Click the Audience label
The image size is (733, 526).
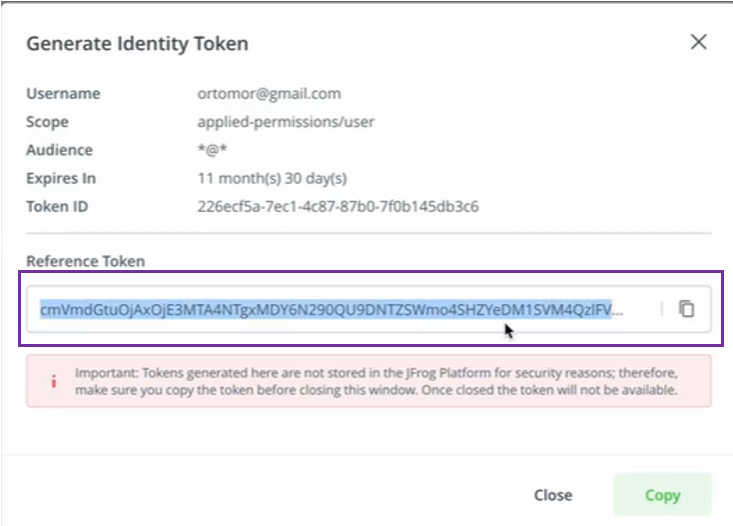[x=59, y=150]
